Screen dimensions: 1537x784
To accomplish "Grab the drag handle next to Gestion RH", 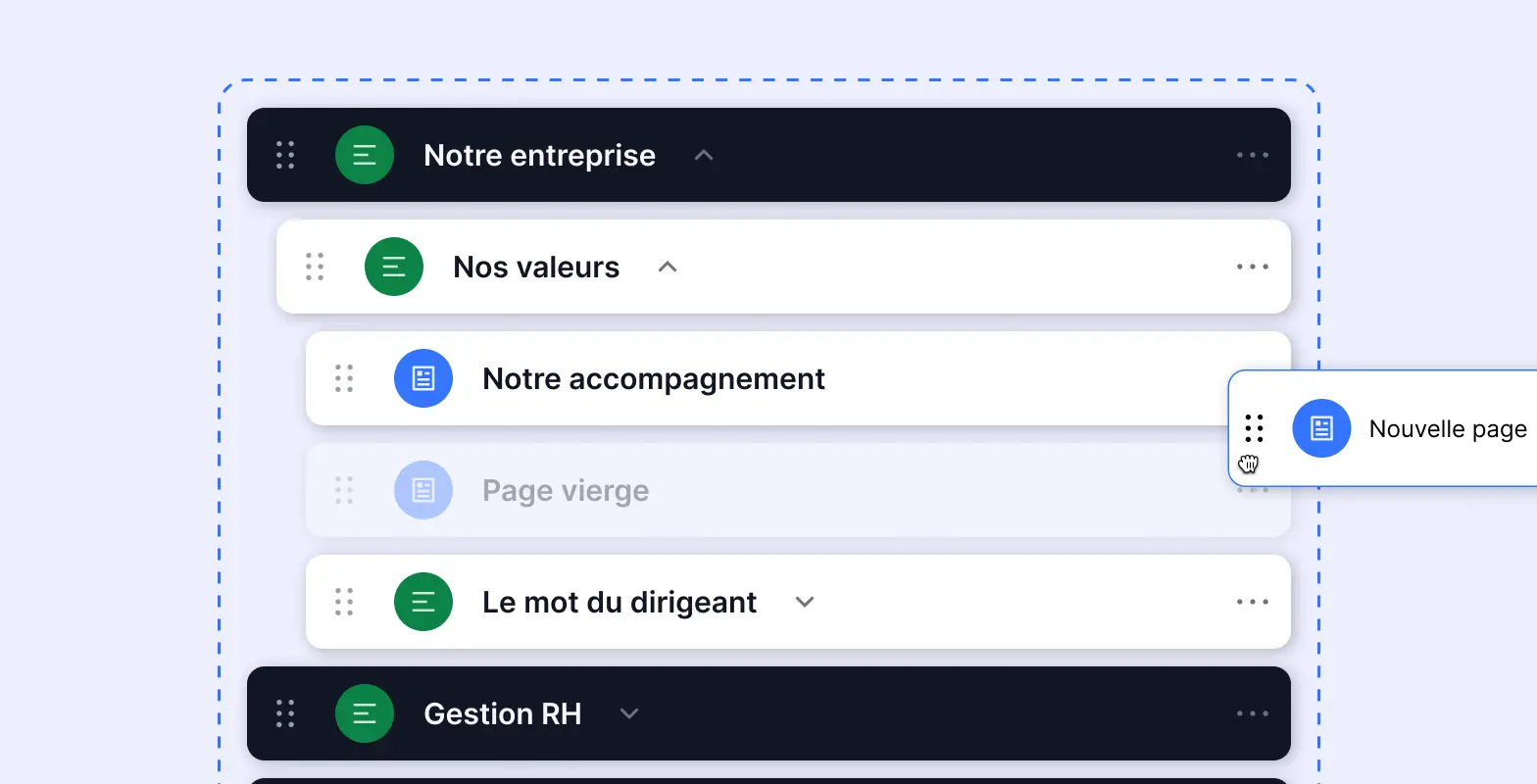I will coord(285,713).
